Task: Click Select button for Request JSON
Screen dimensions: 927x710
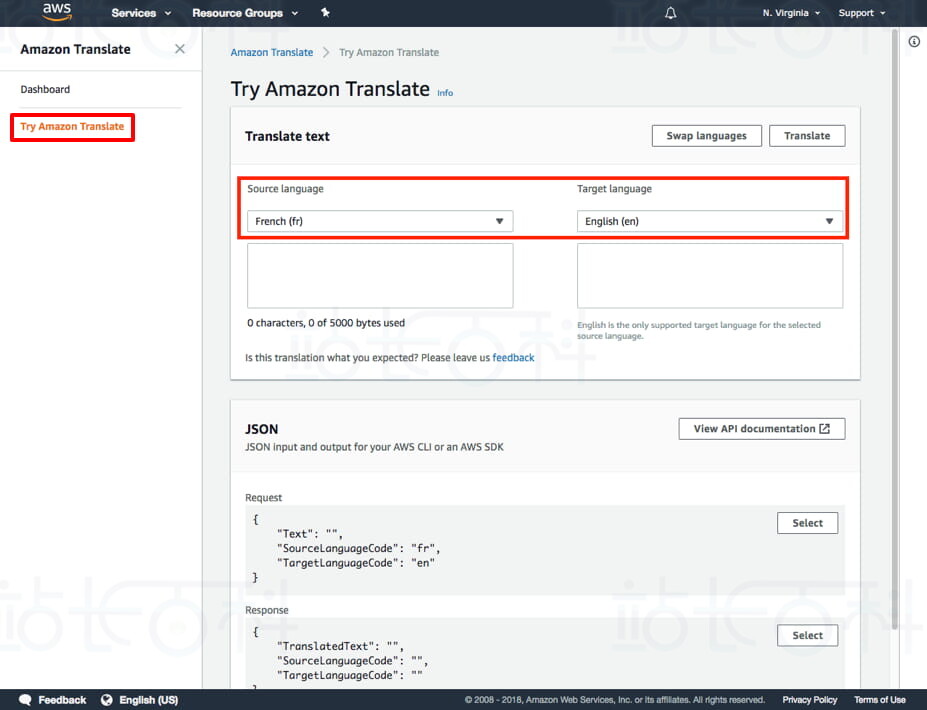Action: (x=807, y=523)
